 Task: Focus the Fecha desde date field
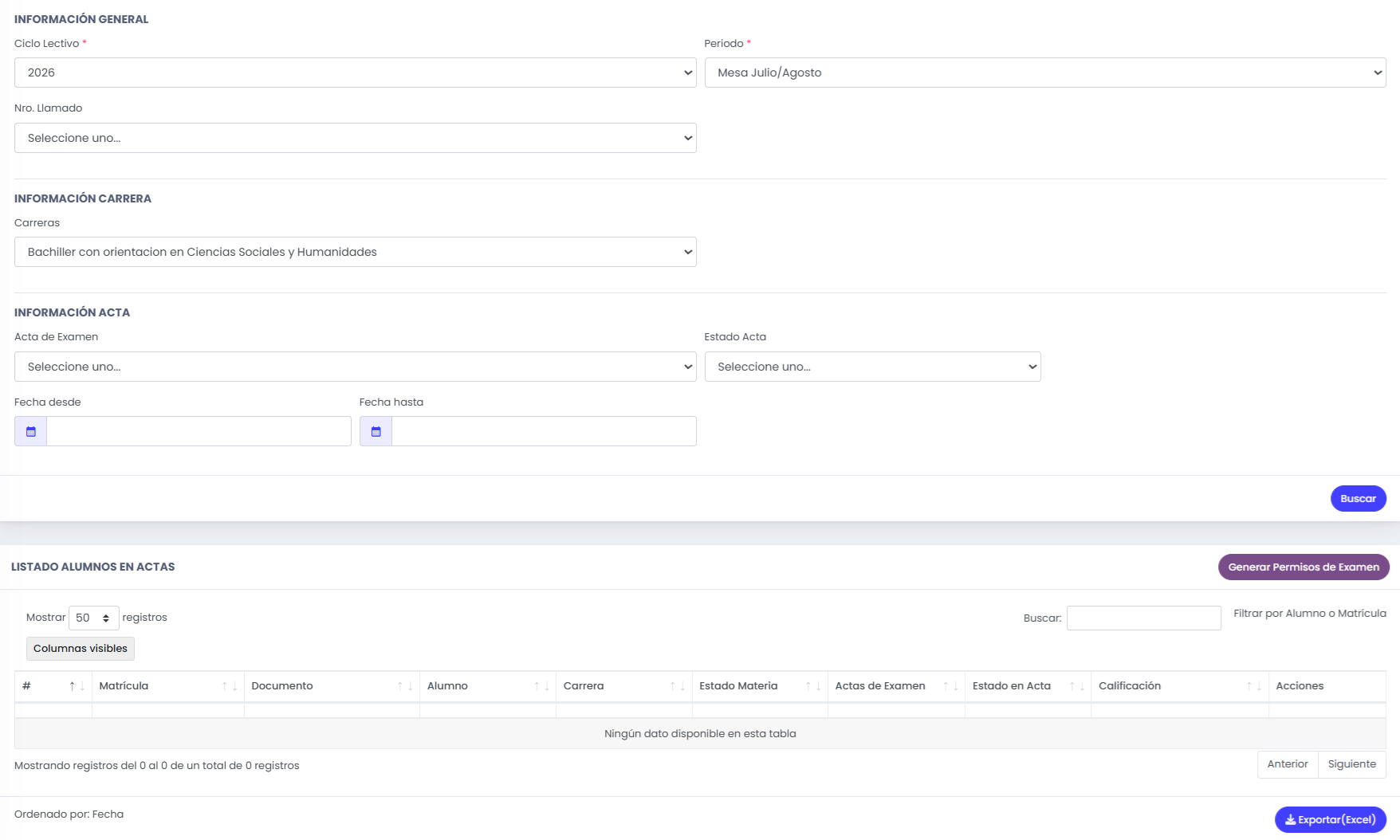(199, 431)
